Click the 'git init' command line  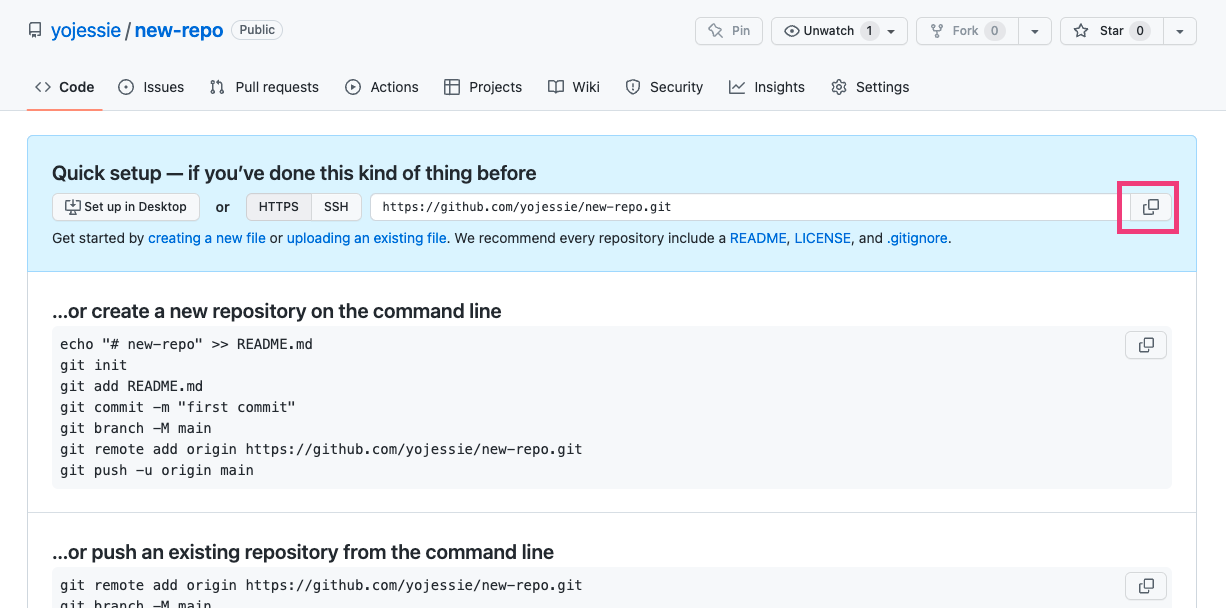click(93, 365)
